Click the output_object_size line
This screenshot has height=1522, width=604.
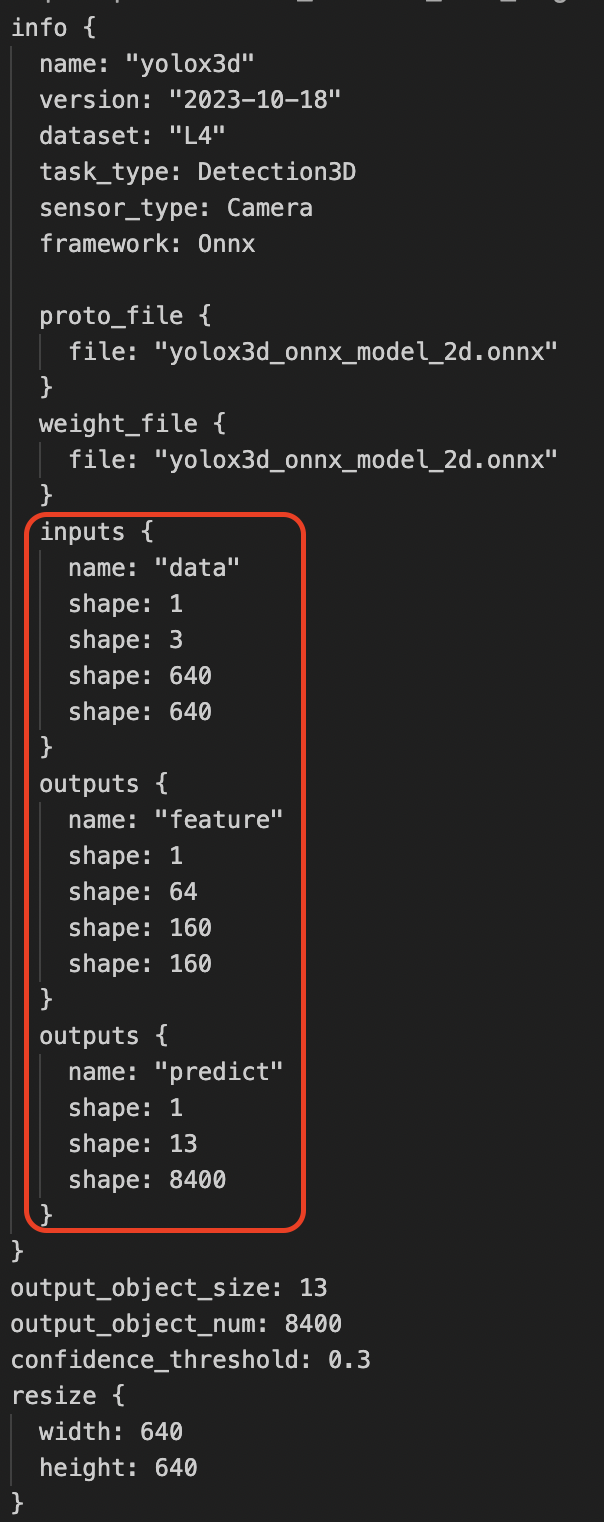point(168,1288)
